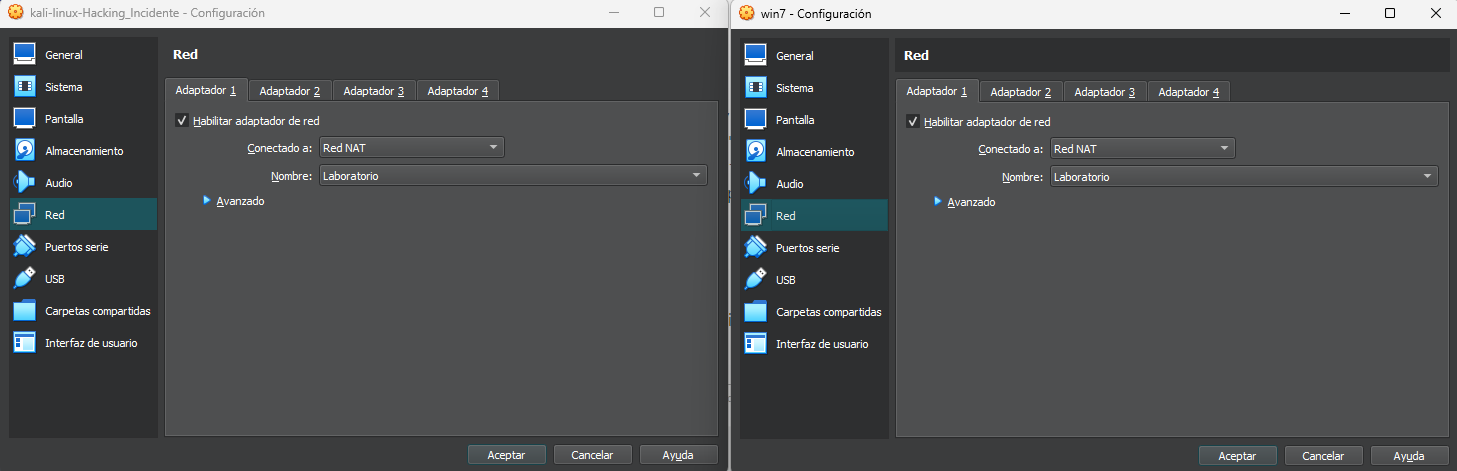The height and width of the screenshot is (471, 1457).
Task: Toggle Habilitar adaptador de red in kali-linux
Action: (182, 121)
